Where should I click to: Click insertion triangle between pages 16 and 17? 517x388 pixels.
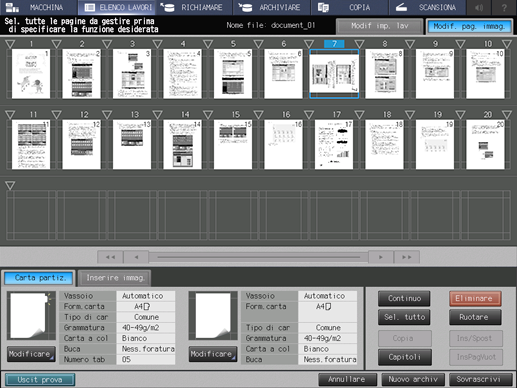[309, 115]
